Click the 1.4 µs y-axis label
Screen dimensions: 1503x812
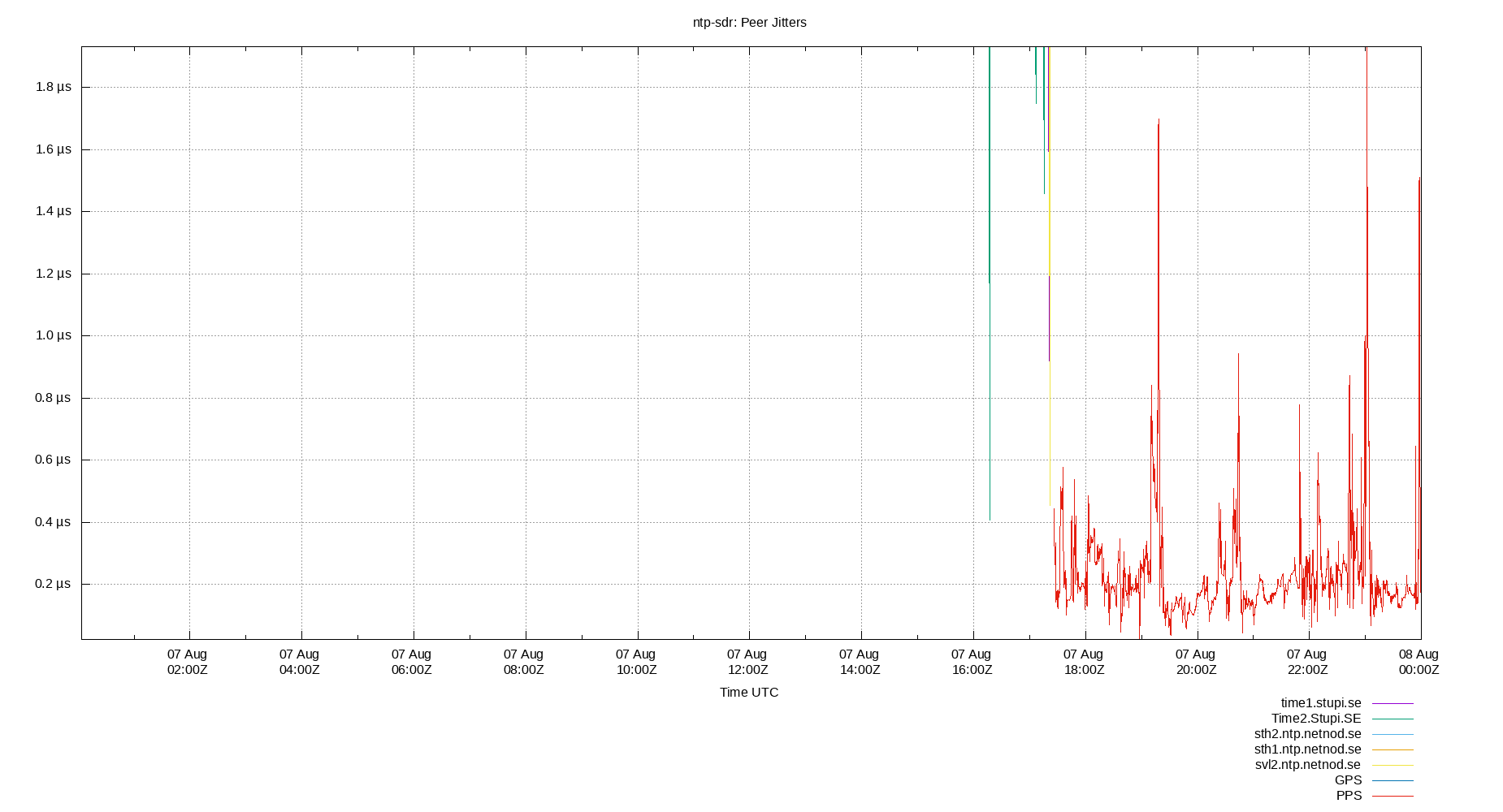54,211
